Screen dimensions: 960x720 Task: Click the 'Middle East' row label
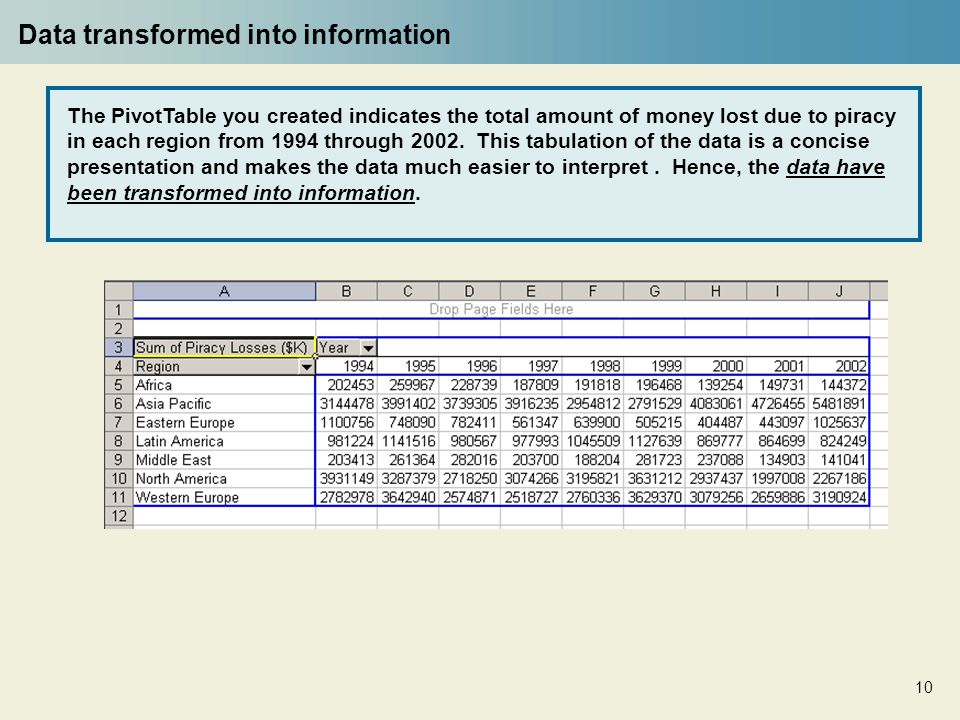[224, 460]
